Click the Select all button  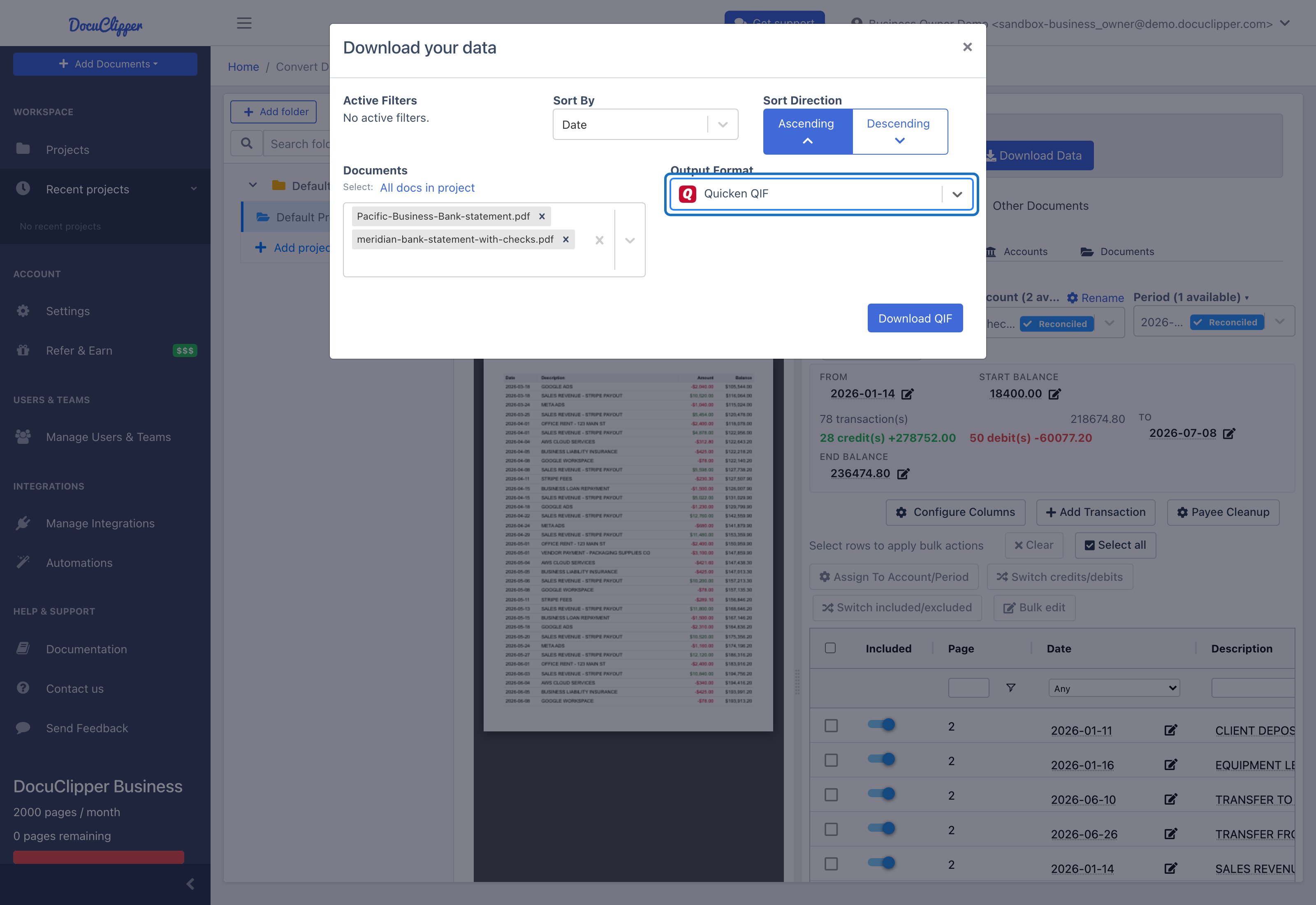(x=1115, y=545)
